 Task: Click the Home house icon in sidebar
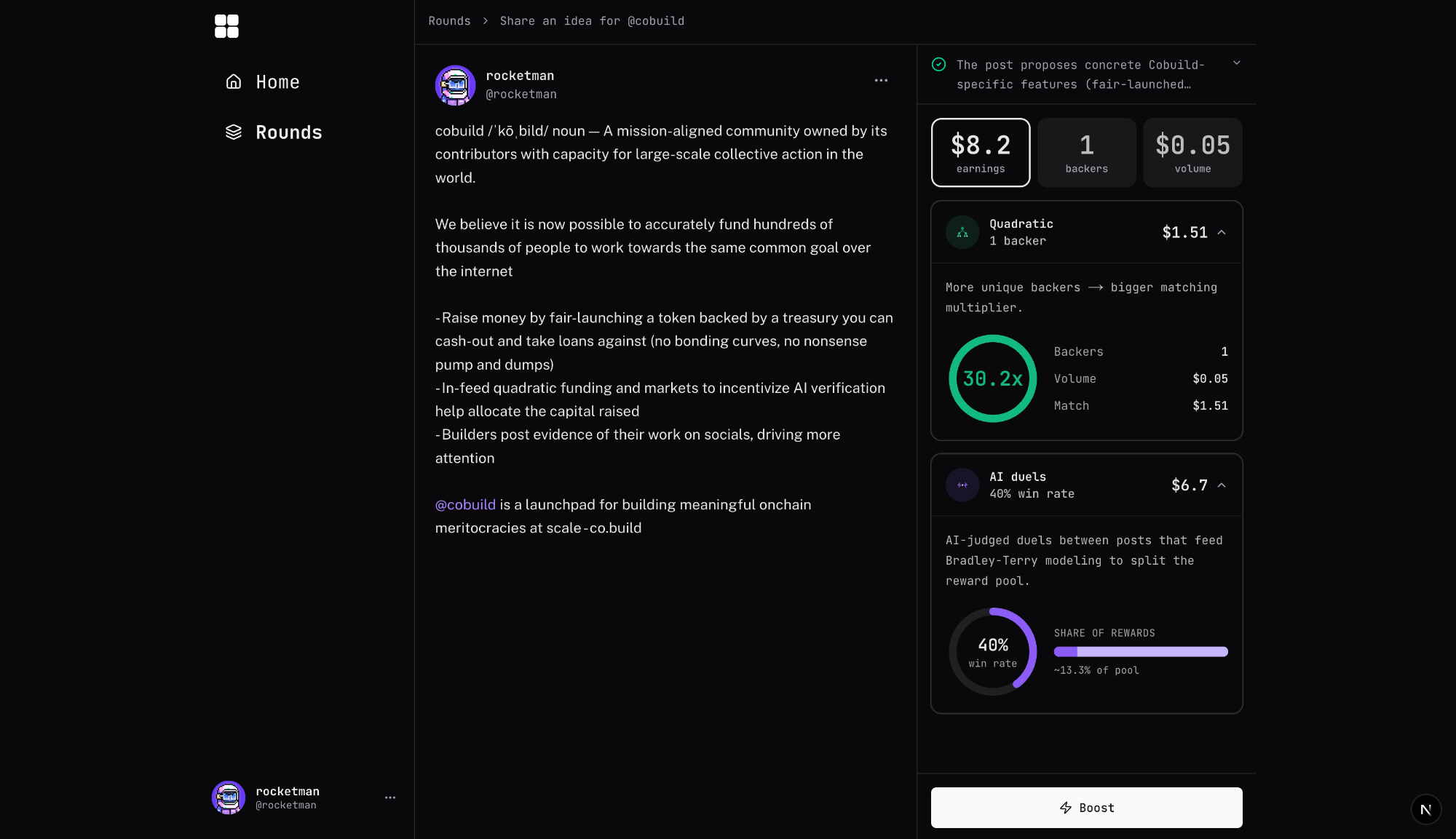click(x=234, y=81)
